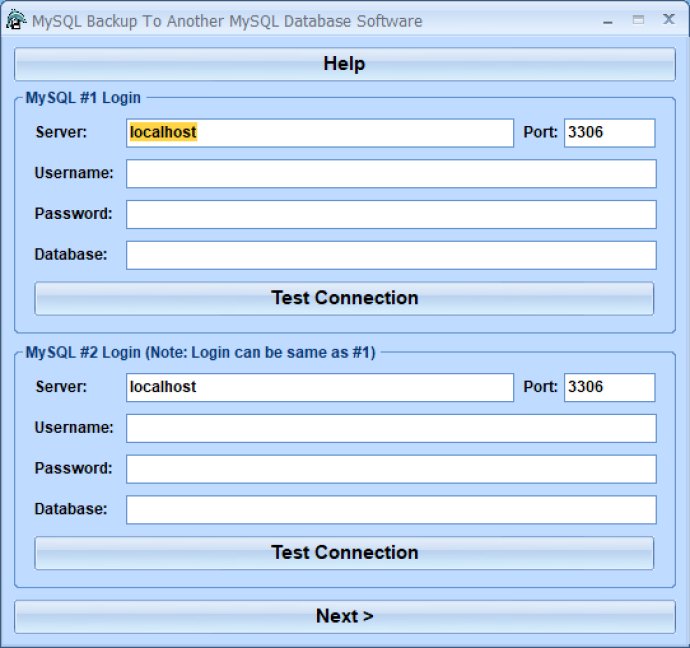Click the app icon in the title bar
The width and height of the screenshot is (690, 648).
coord(16,19)
